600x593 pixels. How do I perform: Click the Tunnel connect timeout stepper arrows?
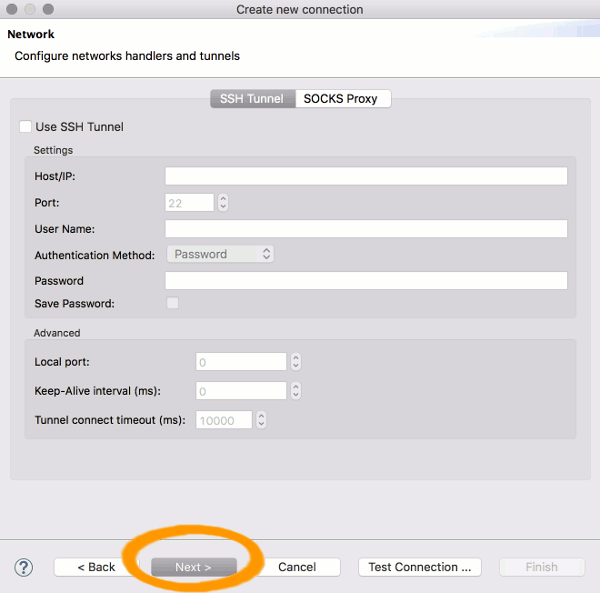[261, 420]
